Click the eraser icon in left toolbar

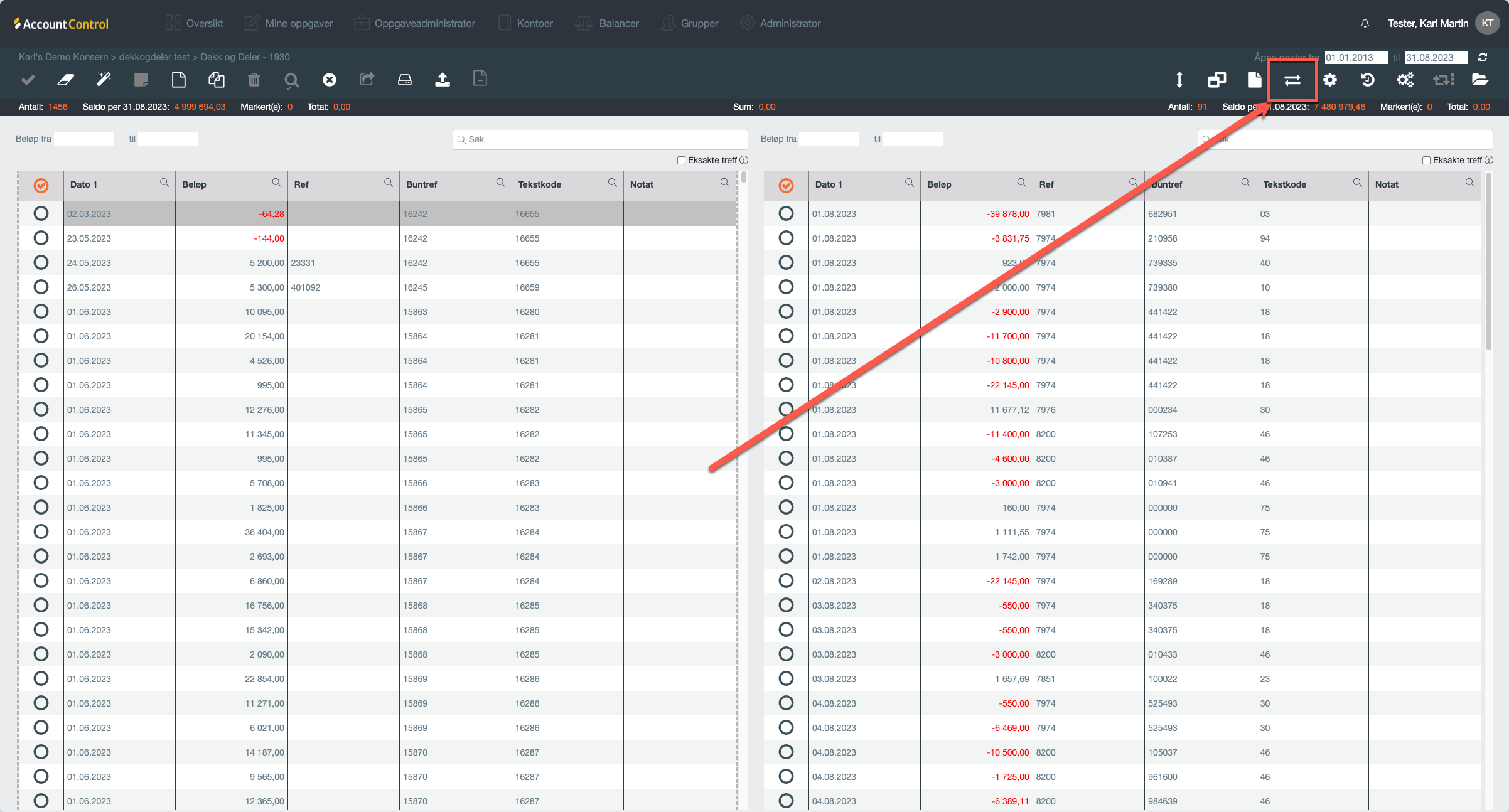coord(66,80)
